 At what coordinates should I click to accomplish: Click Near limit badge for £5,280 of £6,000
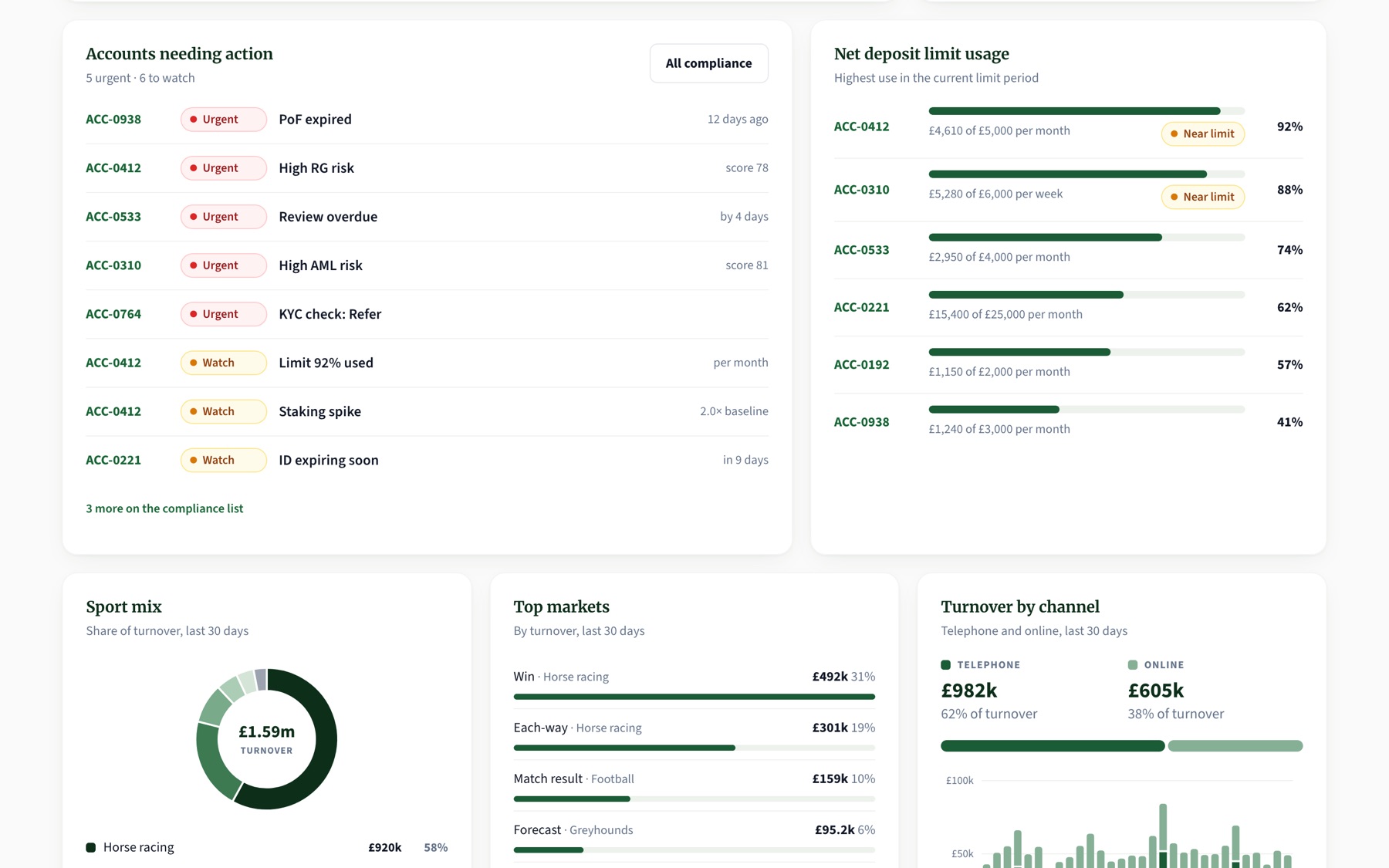(x=1203, y=197)
